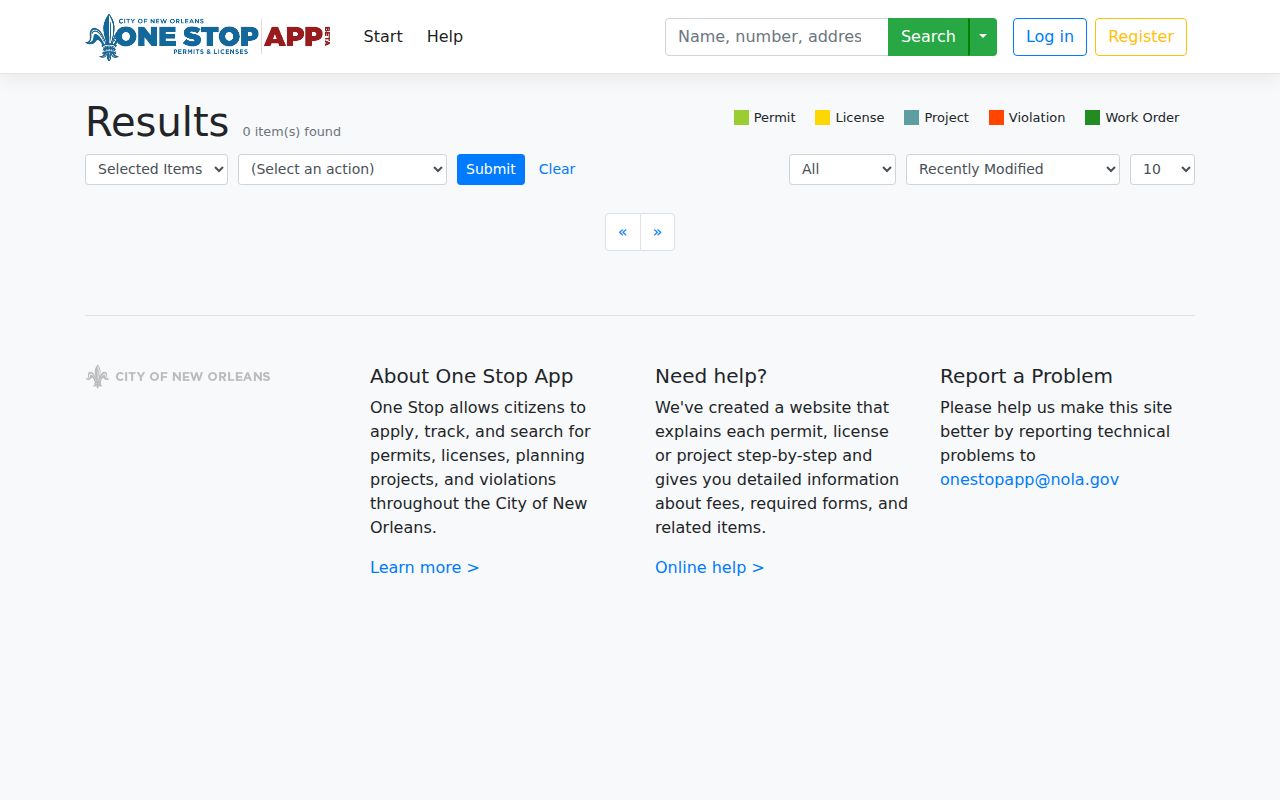1280x800 pixels.
Task: Click the green Search button
Action: [928, 37]
